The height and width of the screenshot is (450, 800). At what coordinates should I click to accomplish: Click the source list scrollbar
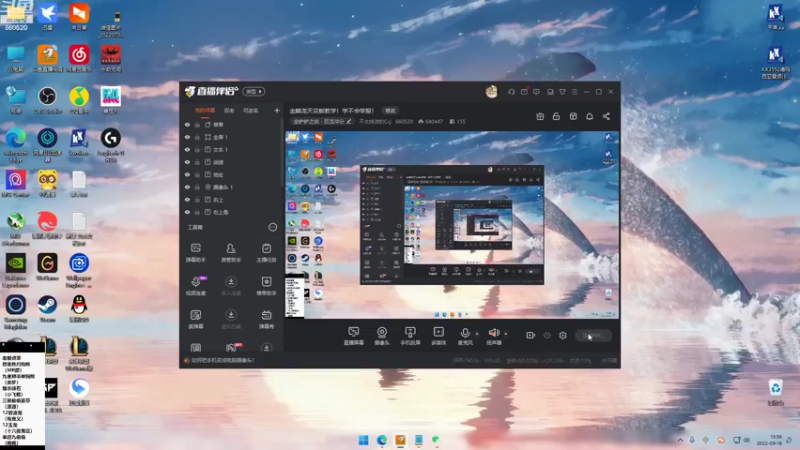point(281,151)
